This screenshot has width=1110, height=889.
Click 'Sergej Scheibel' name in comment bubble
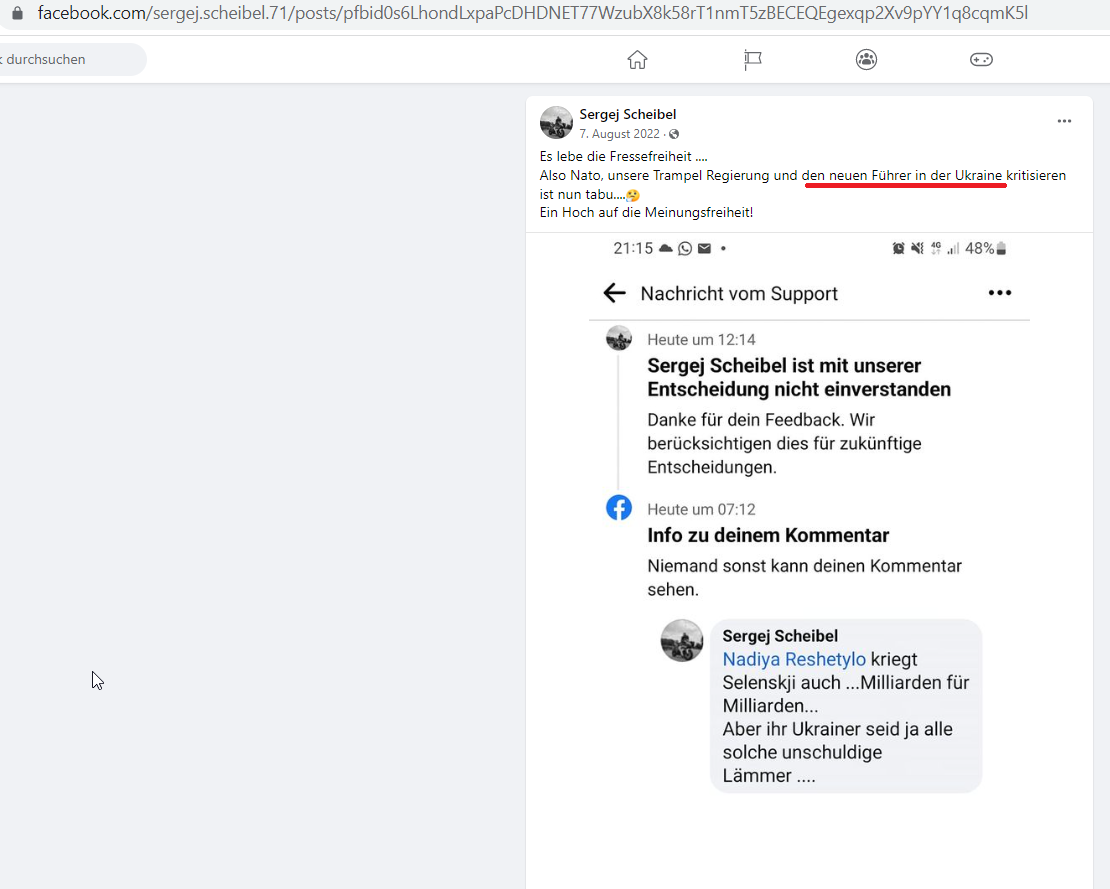[x=780, y=636]
